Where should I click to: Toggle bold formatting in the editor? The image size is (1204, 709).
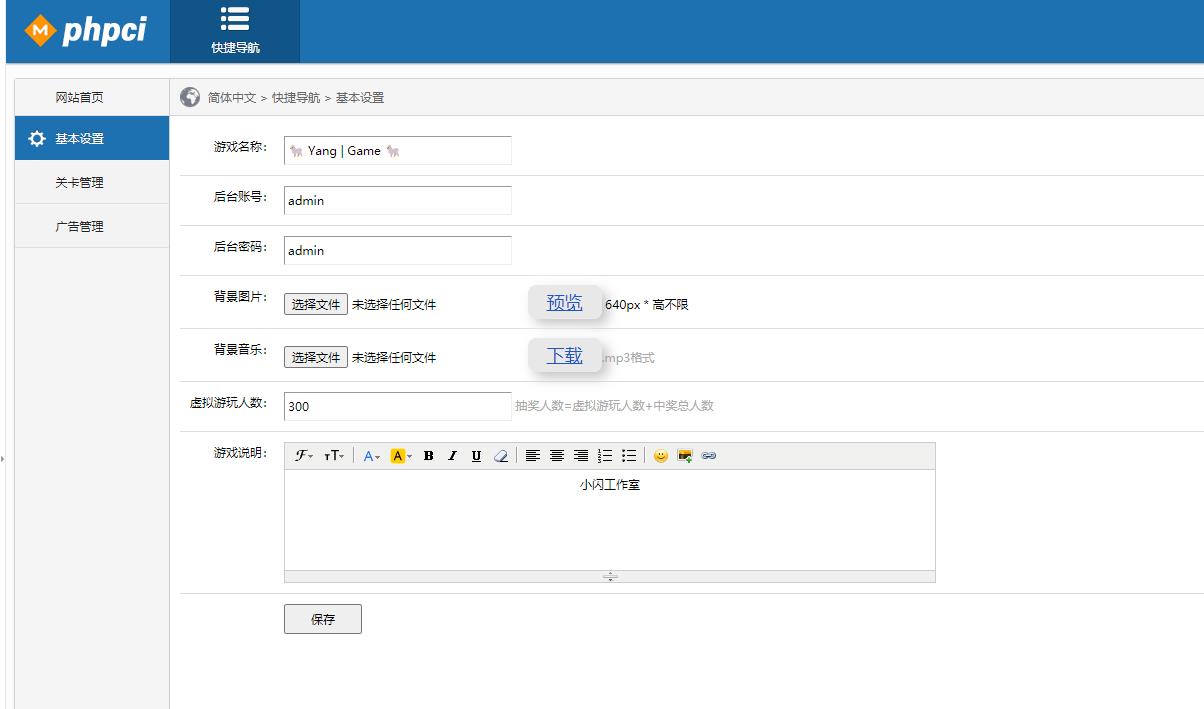428,456
